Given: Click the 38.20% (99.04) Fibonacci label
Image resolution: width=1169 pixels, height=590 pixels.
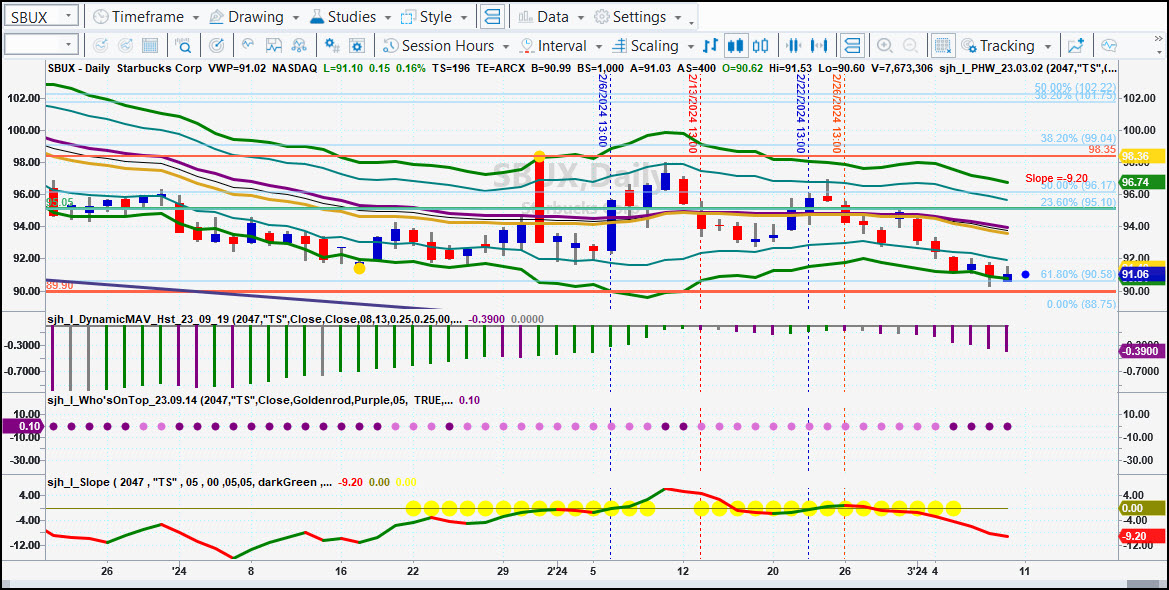Looking at the screenshot, I should [1078, 138].
